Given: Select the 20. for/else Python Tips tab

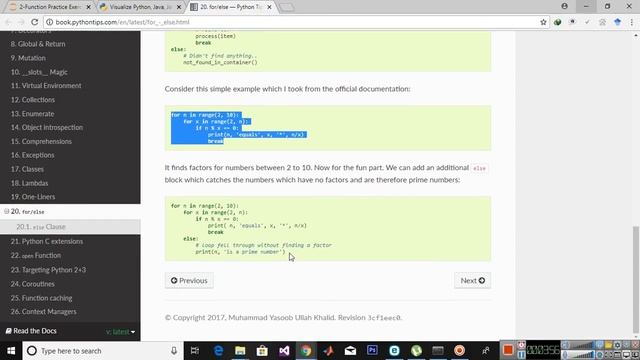Looking at the screenshot, I should click(231, 7).
